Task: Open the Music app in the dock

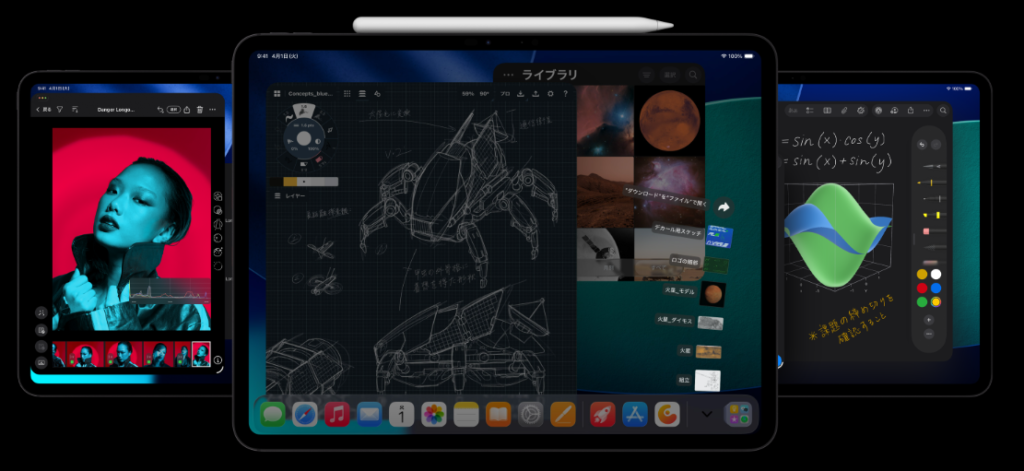Action: coord(337,413)
